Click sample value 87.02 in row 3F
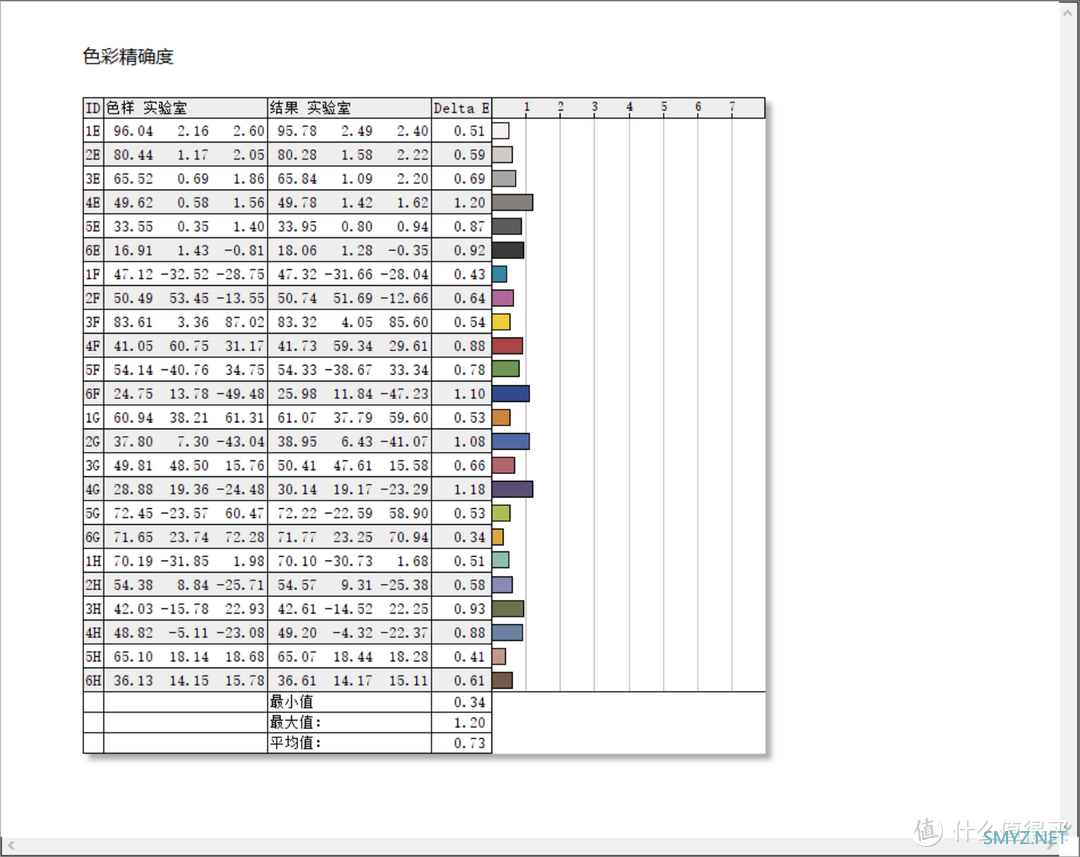 coord(245,322)
